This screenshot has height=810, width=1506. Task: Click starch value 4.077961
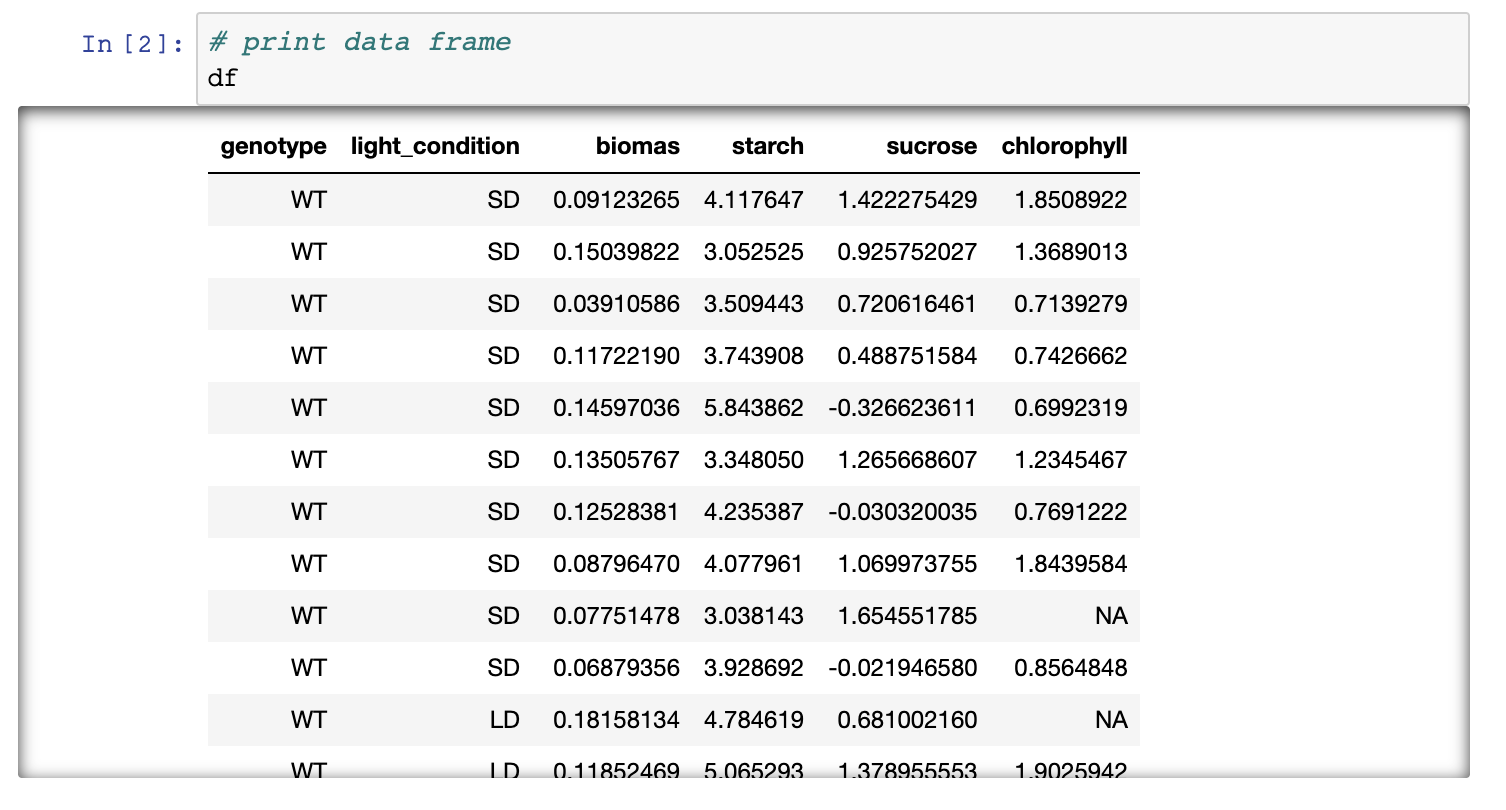pyautogui.click(x=754, y=564)
